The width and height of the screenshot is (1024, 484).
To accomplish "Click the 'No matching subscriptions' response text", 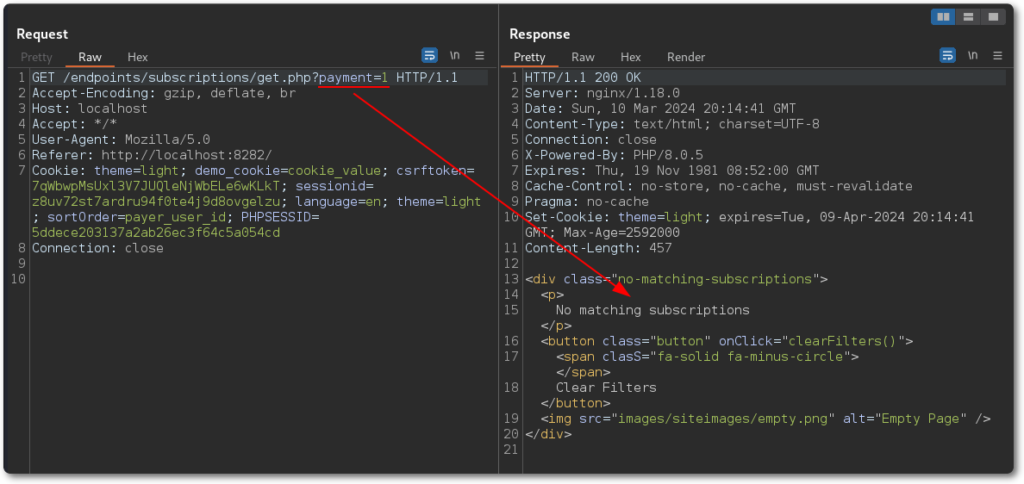I will pos(652,310).
